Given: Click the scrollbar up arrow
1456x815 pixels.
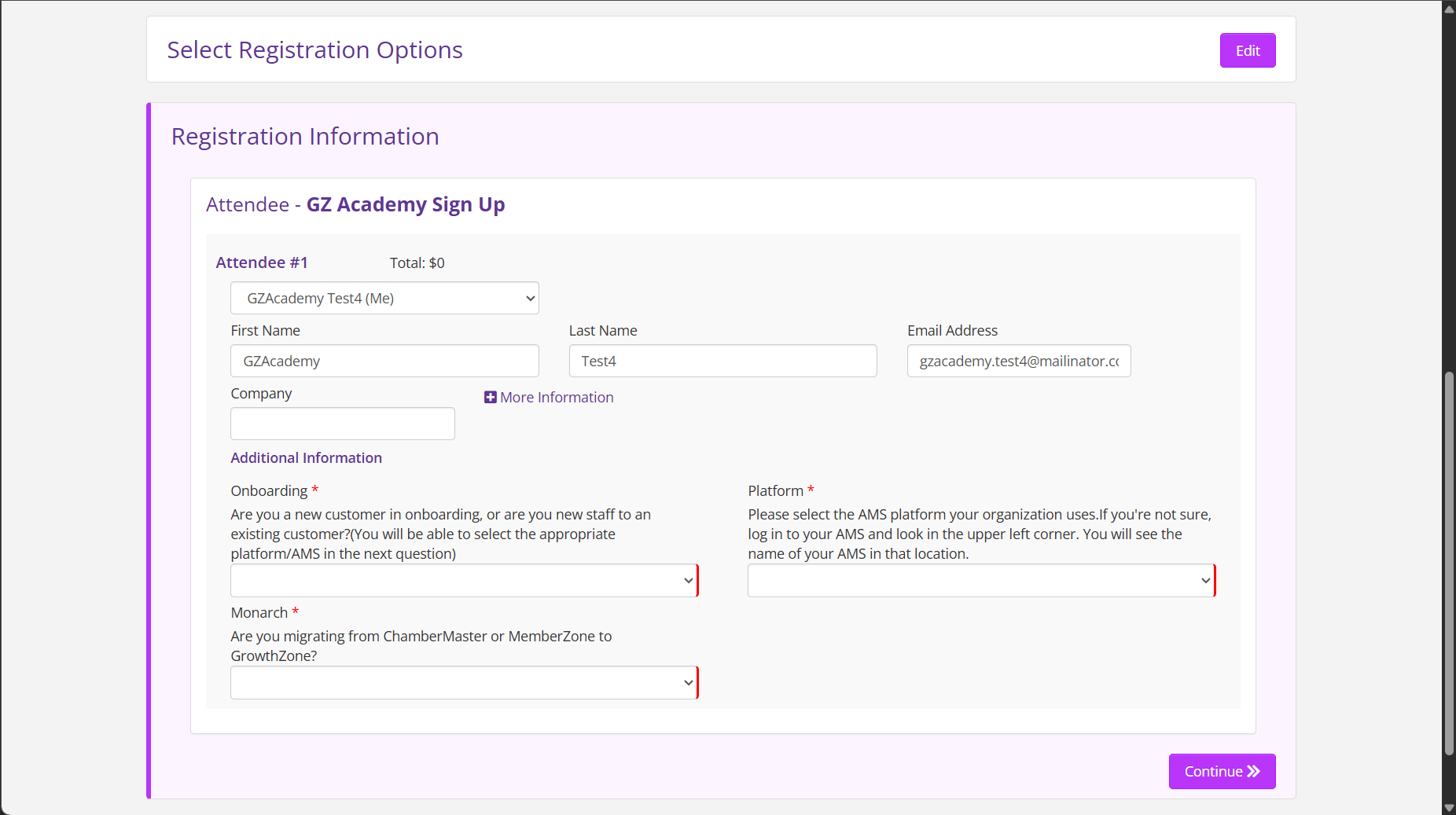Looking at the screenshot, I should click(x=1449, y=9).
